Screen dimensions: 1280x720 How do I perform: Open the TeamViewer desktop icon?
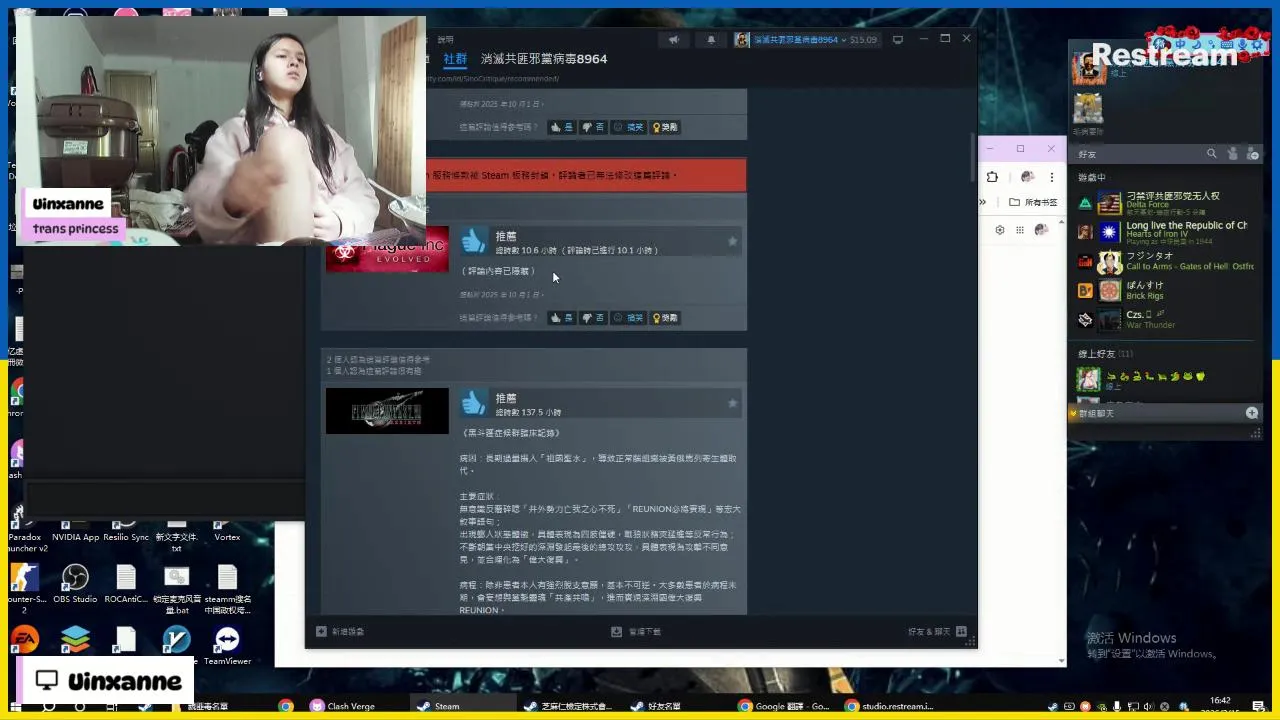point(227,646)
